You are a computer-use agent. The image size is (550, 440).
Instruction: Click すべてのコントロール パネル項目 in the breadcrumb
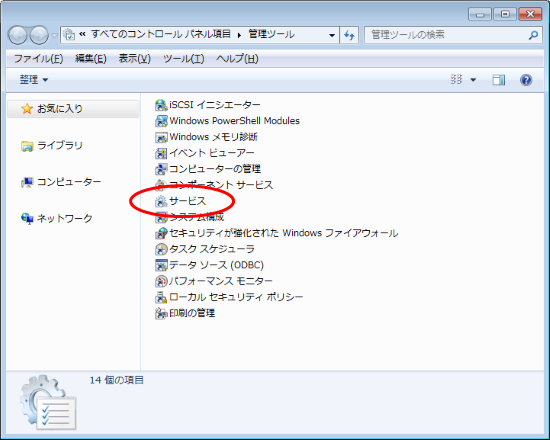[161, 34]
